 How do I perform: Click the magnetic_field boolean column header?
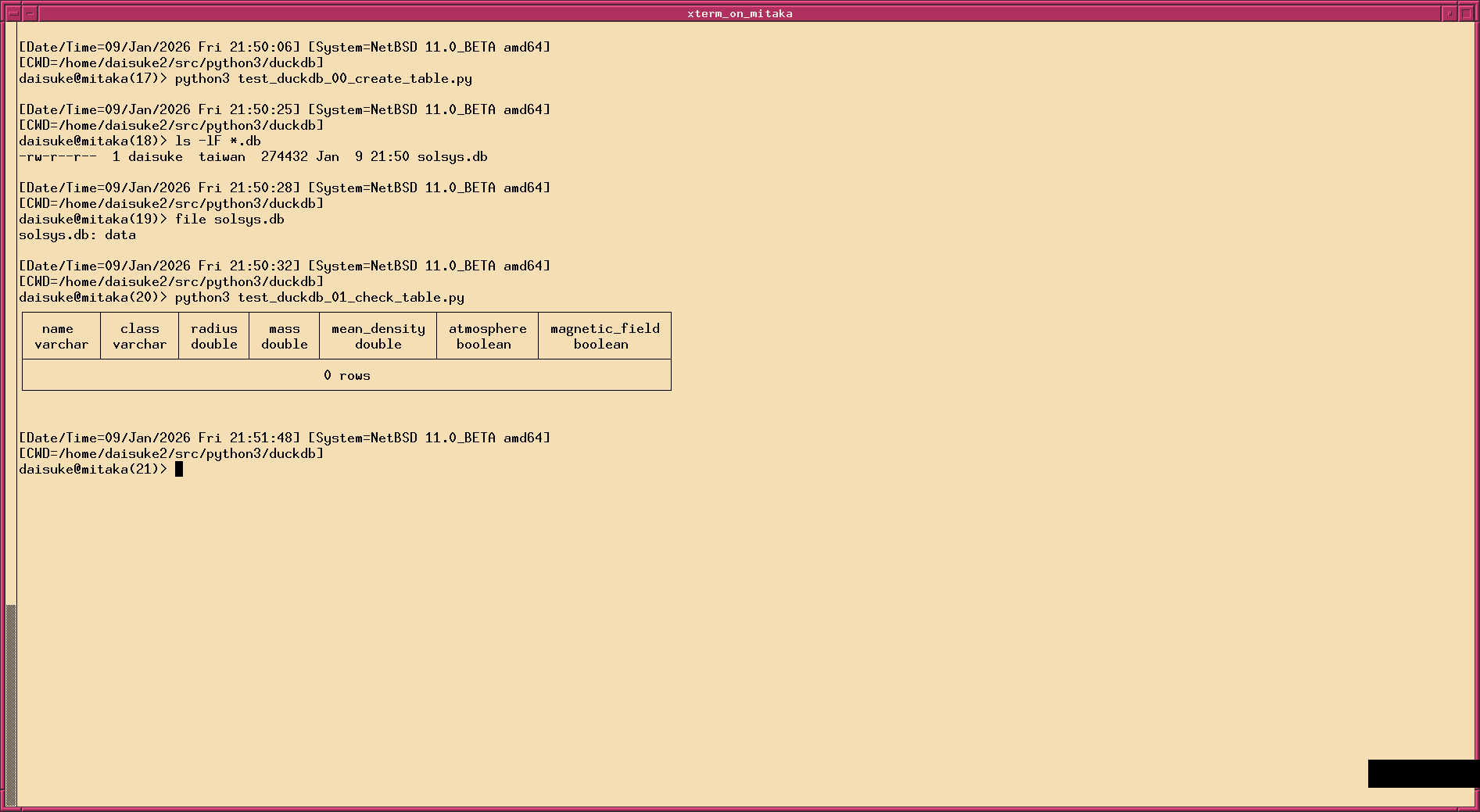click(604, 336)
